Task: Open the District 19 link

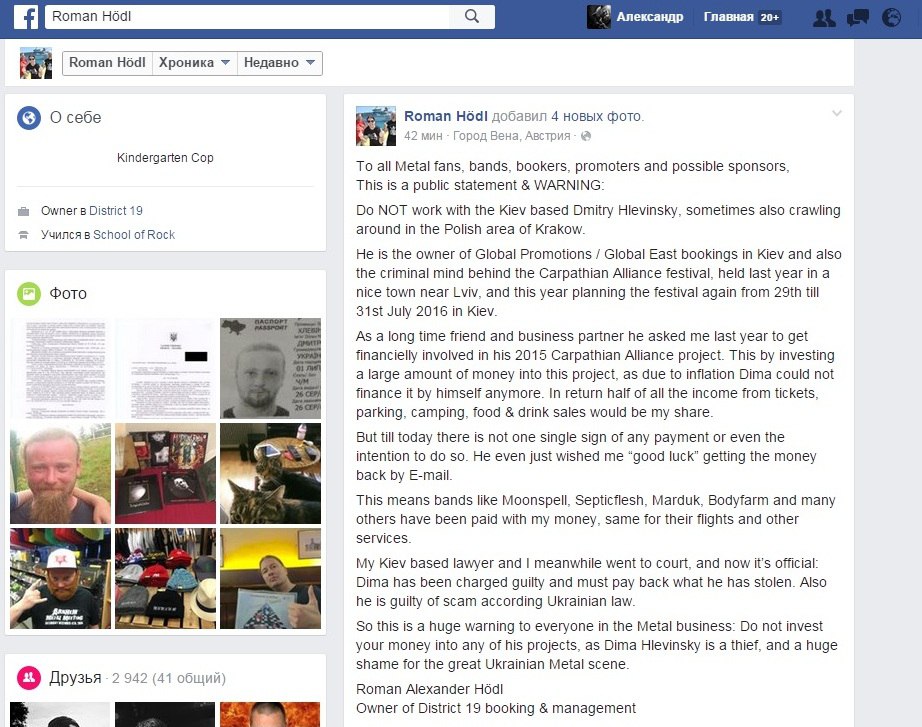Action: (x=116, y=211)
